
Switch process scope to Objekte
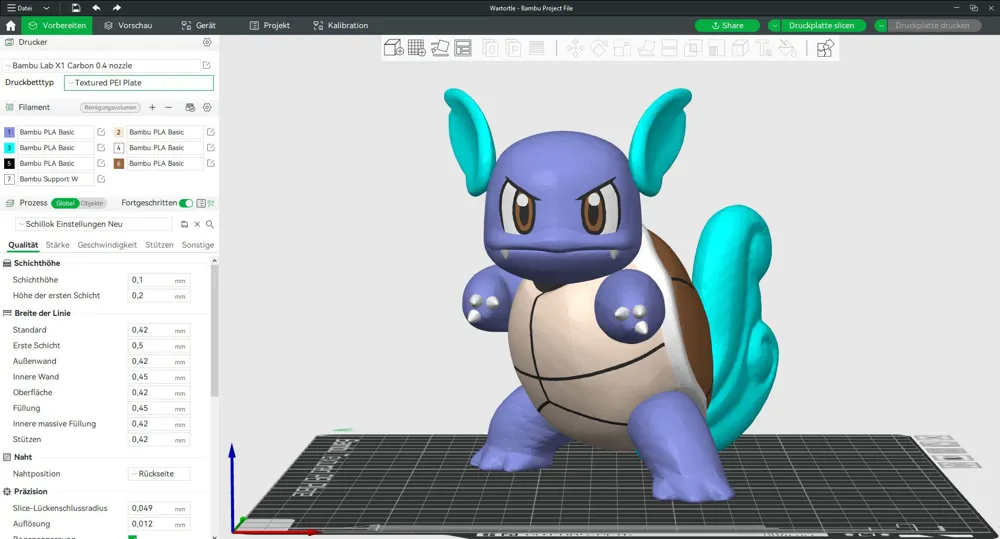pyautogui.click(x=92, y=203)
